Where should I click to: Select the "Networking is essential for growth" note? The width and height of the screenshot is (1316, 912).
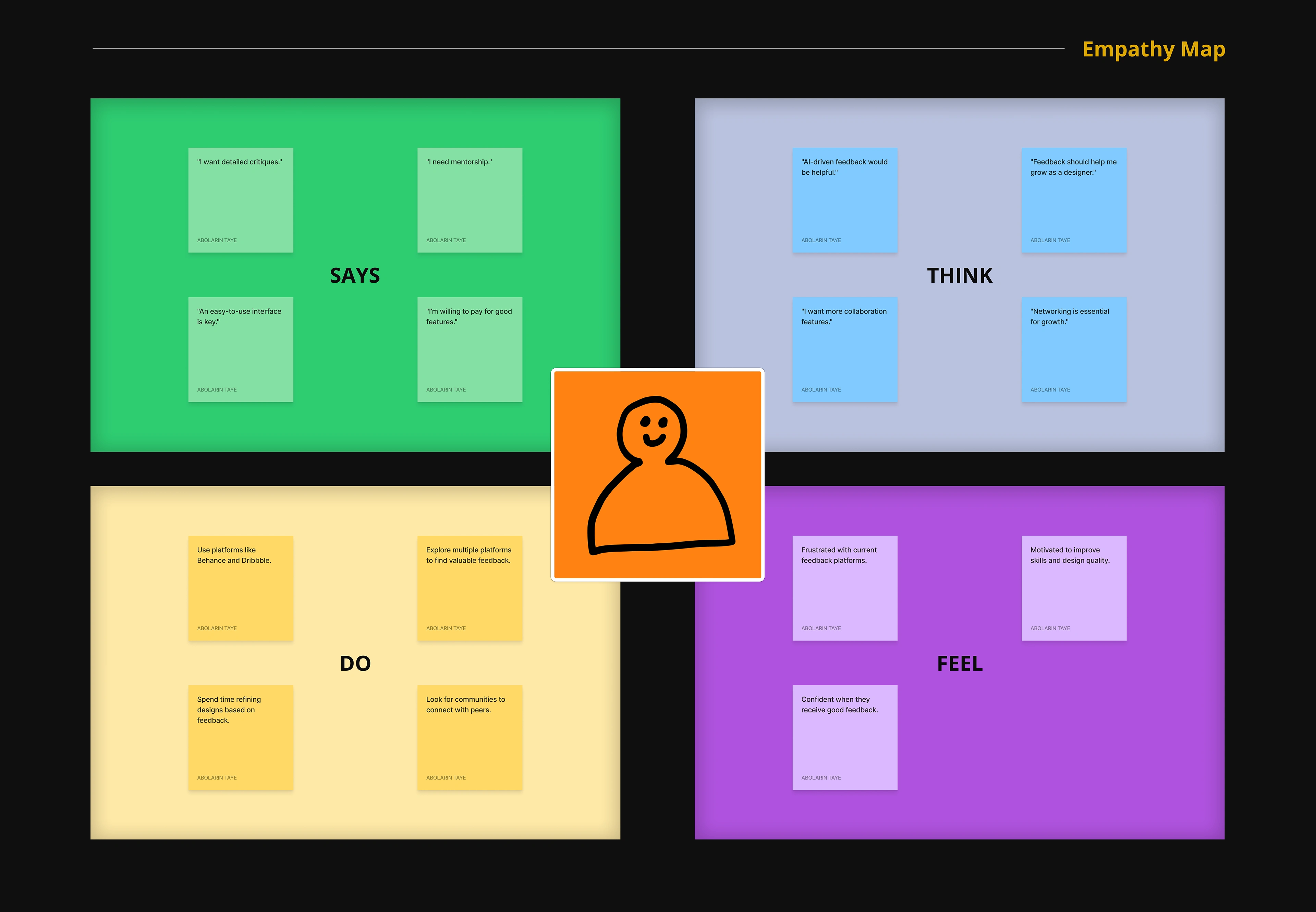(1074, 349)
